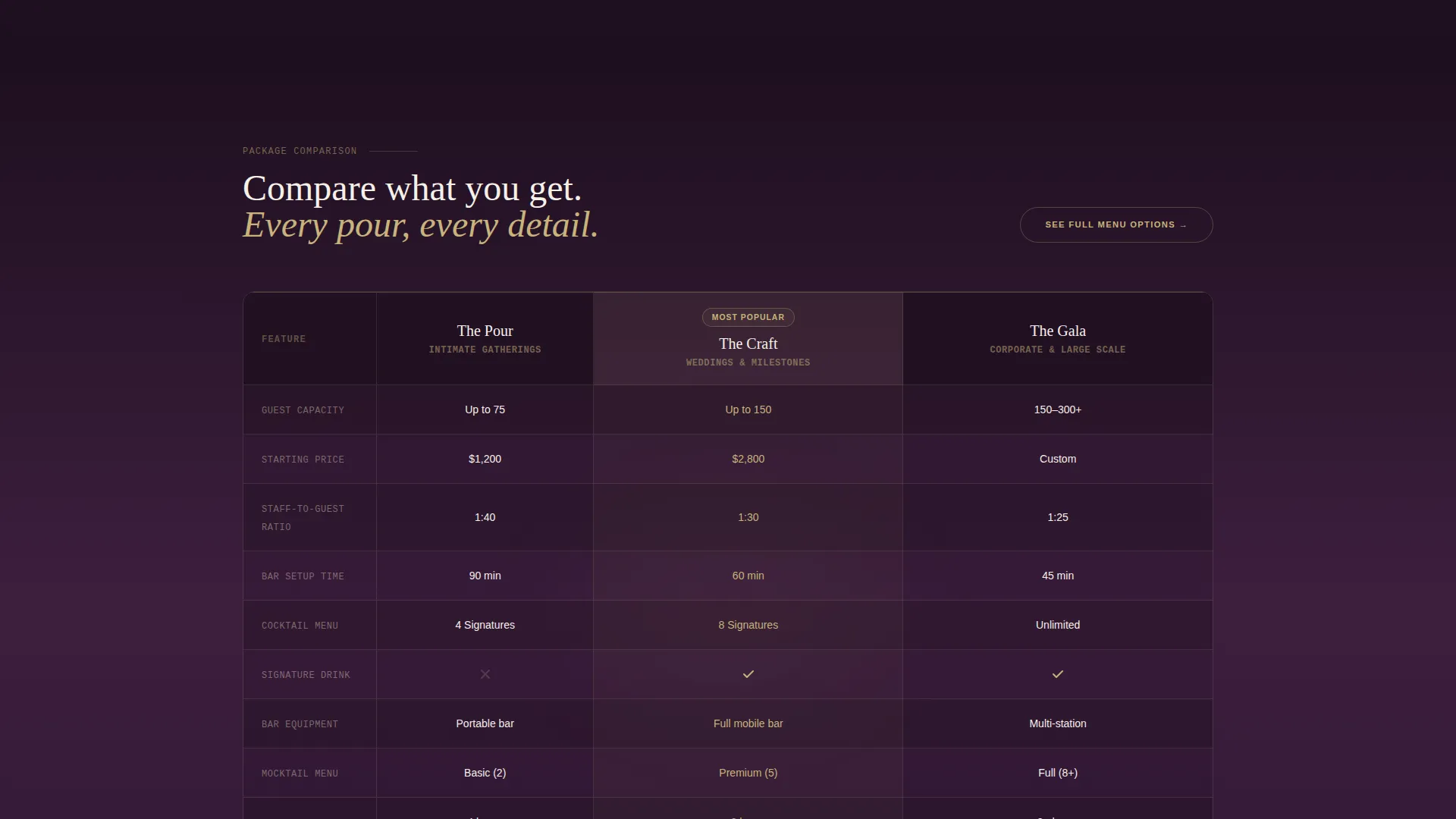Click the 90 min setup value
Viewport: 1456px width, 819px height.
pos(485,576)
